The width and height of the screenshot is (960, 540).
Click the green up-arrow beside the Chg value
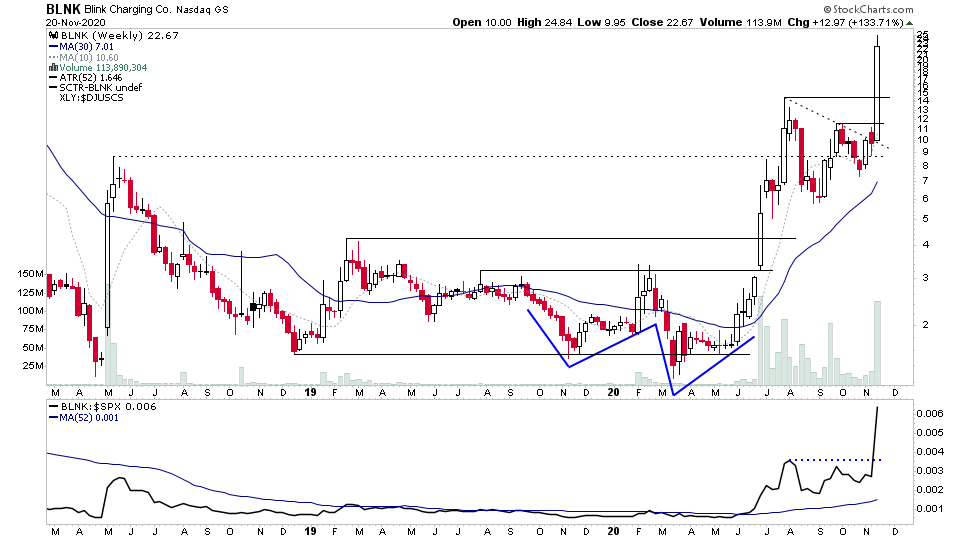909,23
